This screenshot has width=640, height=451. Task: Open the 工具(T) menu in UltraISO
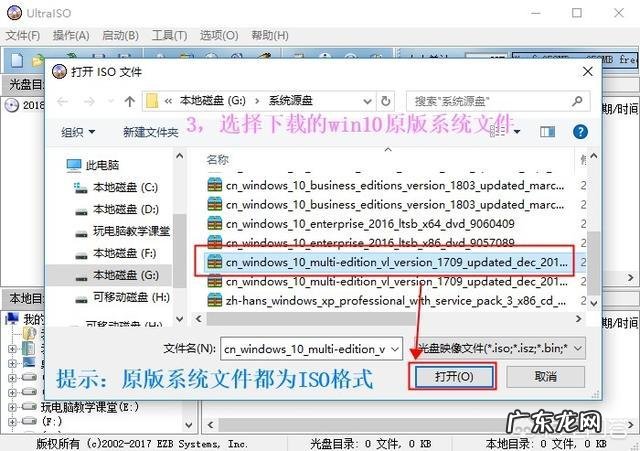(x=169, y=36)
